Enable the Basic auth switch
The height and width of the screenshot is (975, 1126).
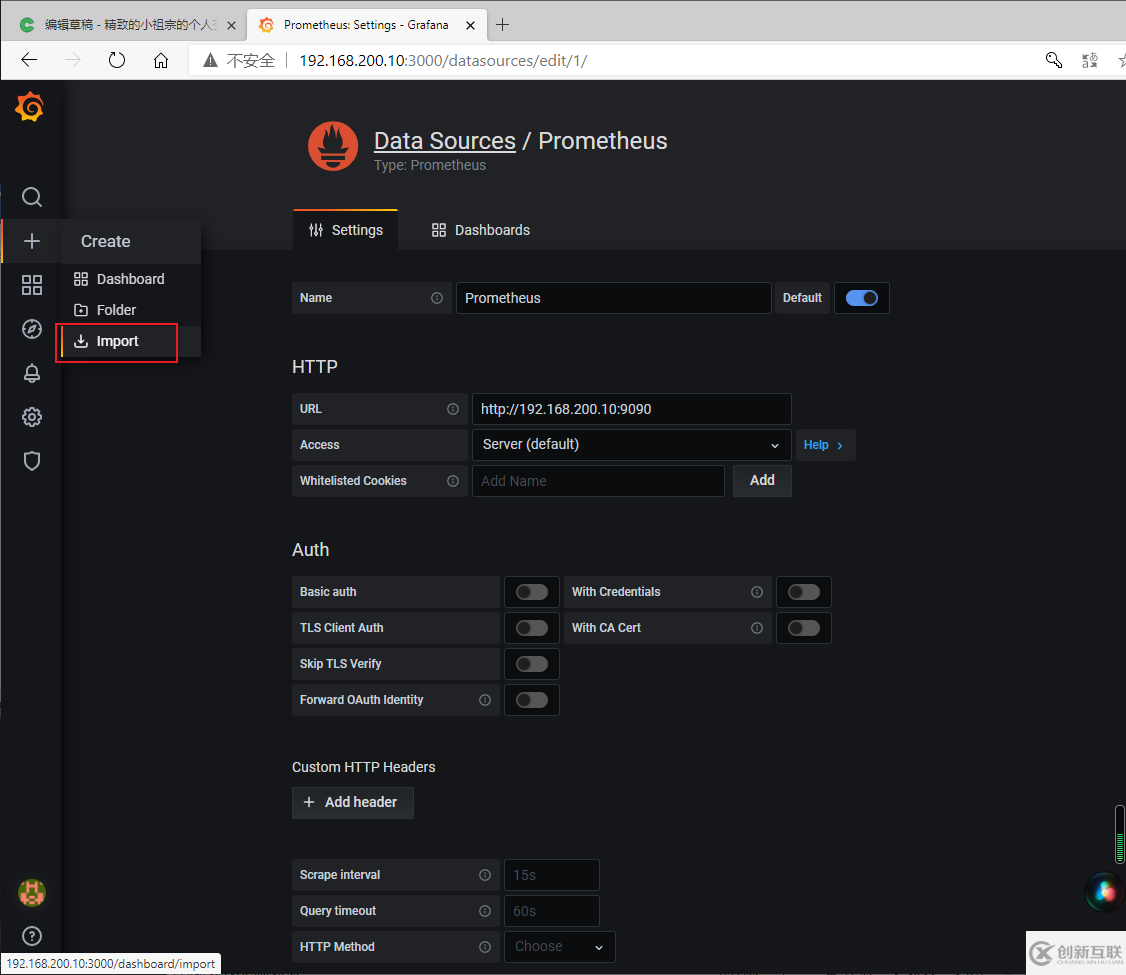[x=531, y=592]
